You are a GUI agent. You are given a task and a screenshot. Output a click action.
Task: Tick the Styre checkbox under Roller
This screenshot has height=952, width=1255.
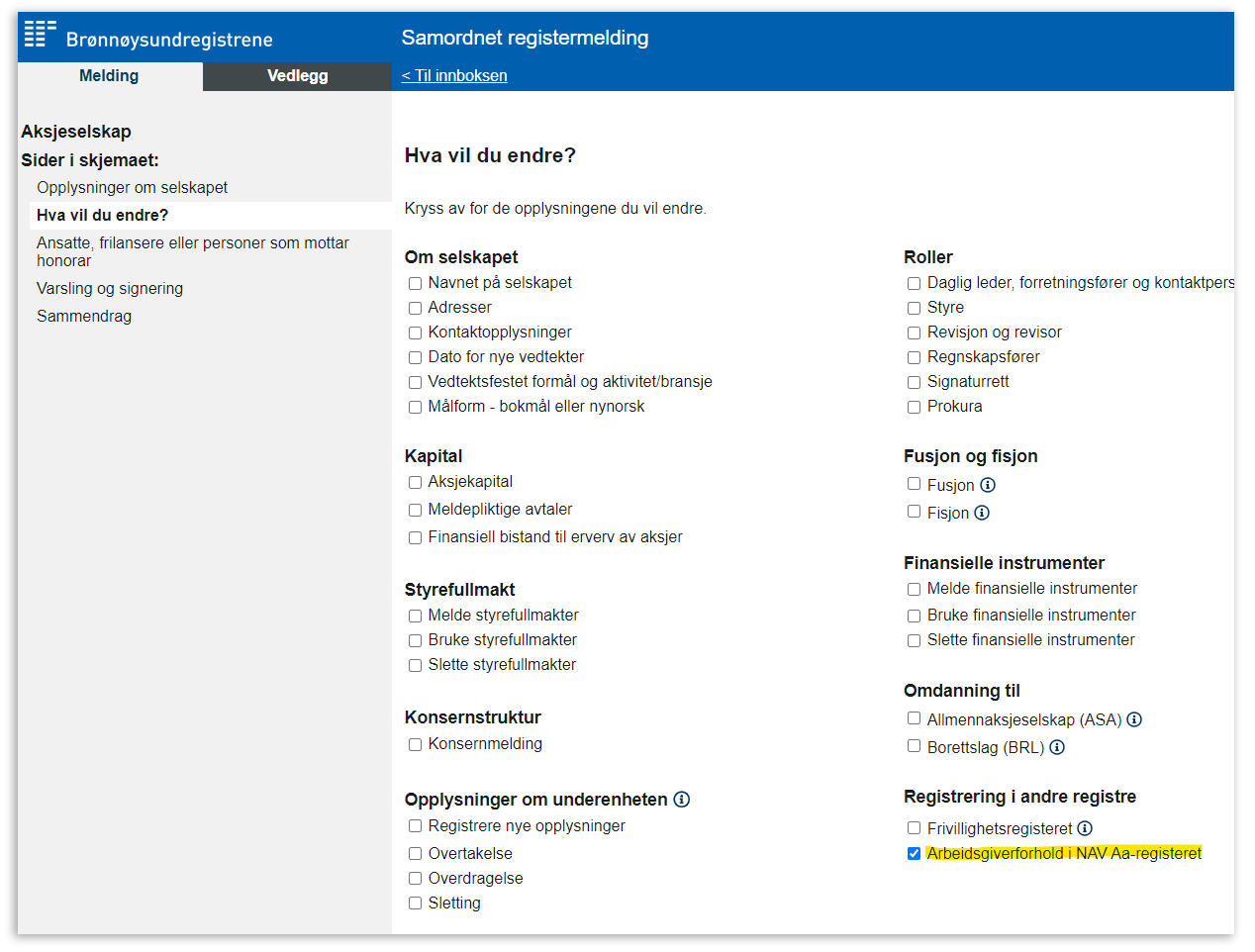point(914,309)
